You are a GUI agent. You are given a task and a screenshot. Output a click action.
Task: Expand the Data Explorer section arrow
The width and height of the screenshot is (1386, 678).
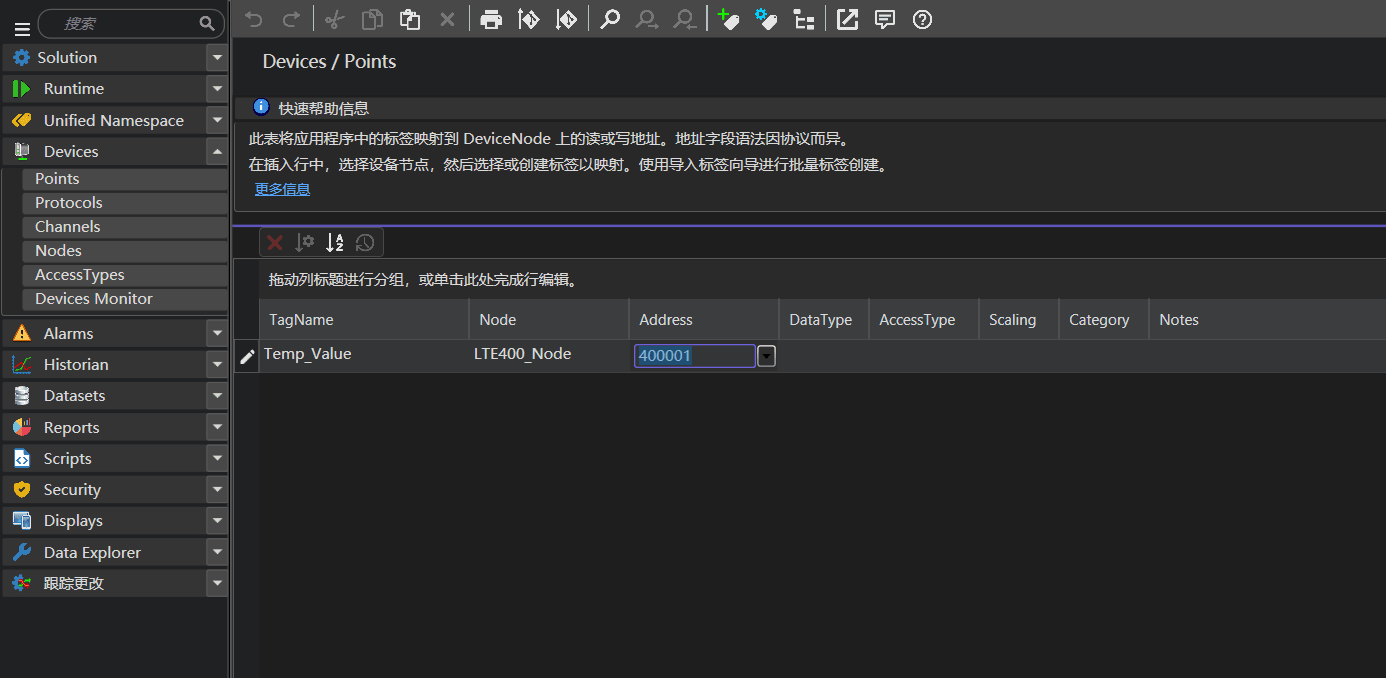pyautogui.click(x=217, y=552)
